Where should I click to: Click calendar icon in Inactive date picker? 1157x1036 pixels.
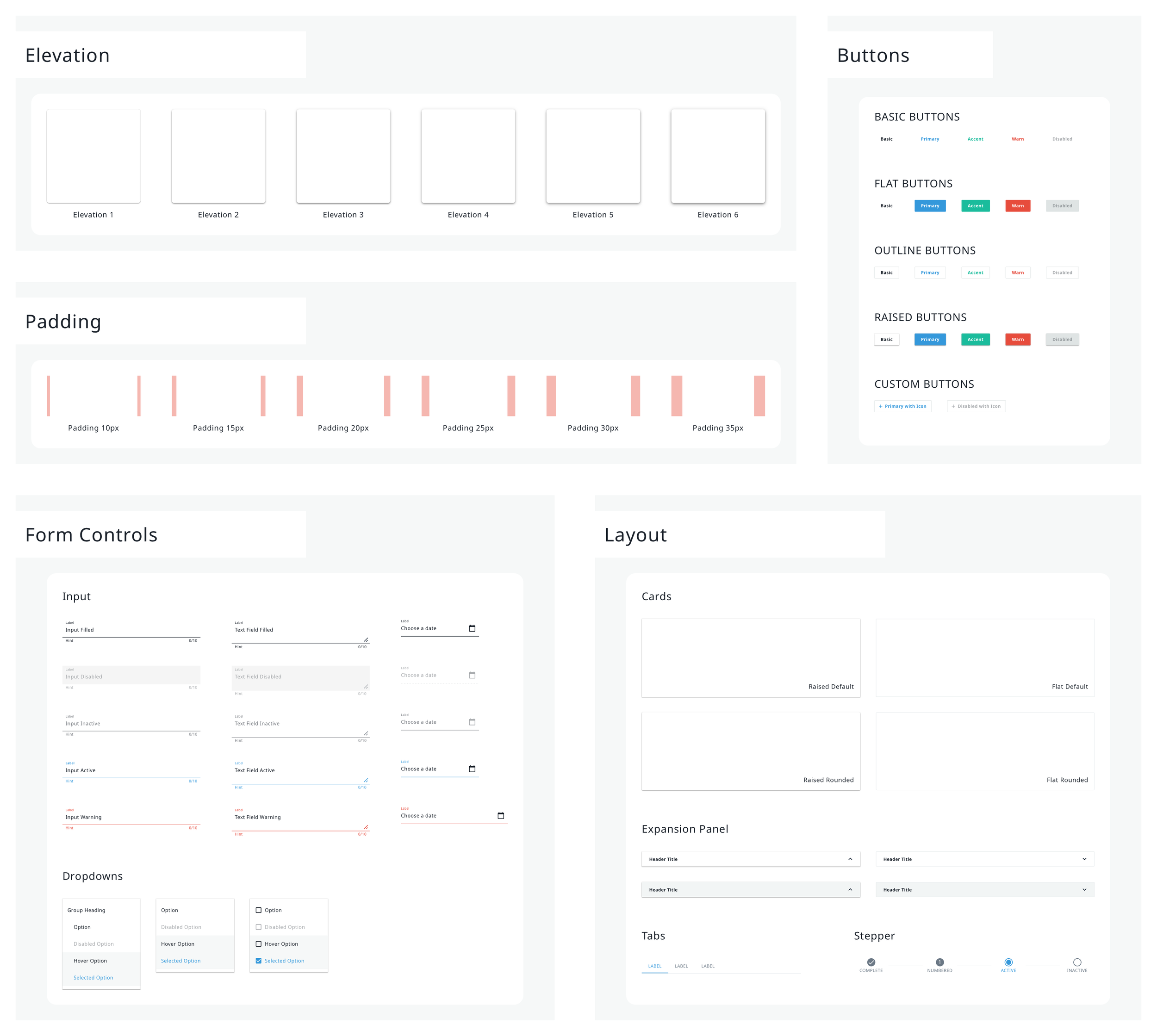[472, 722]
